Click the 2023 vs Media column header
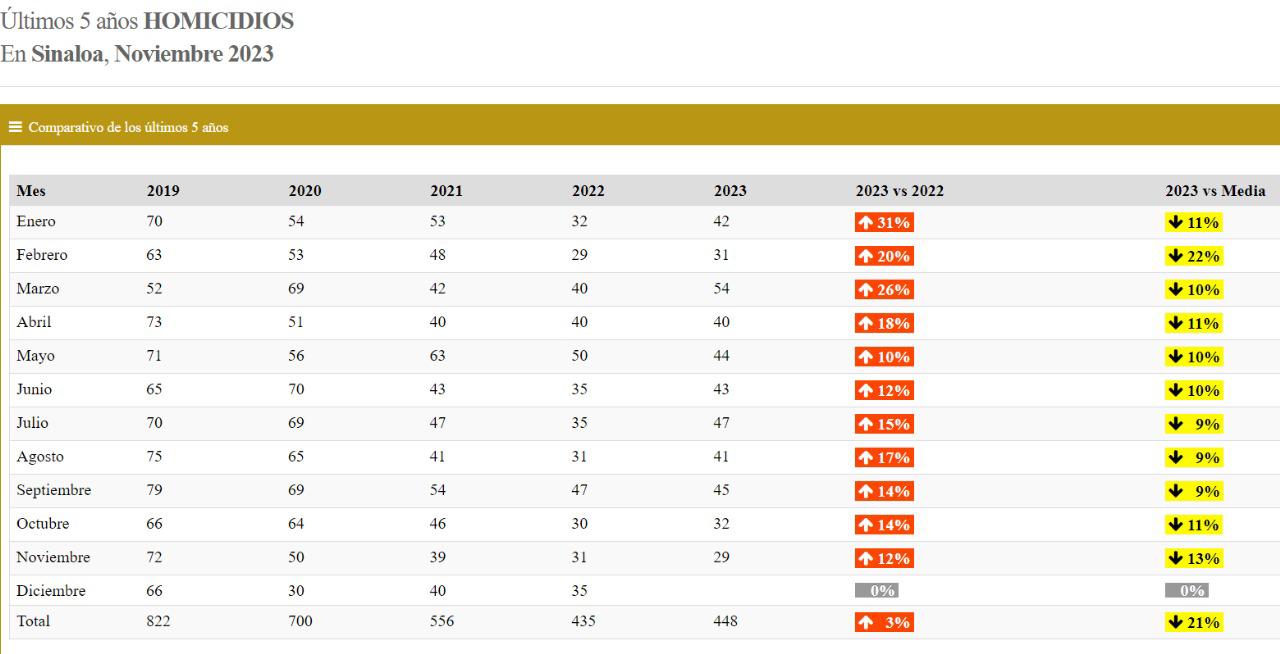This screenshot has height=654, width=1280. 1215,191
